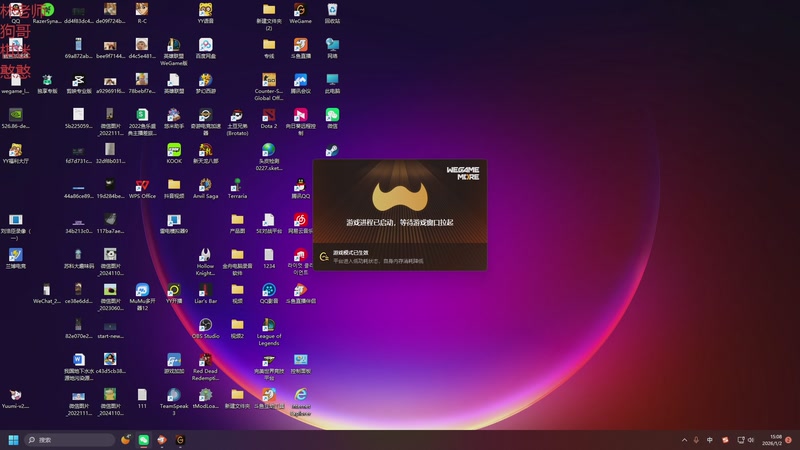This screenshot has width=800, height=450.
Task: Click the game mode status icon in popup
Action: tap(323, 257)
